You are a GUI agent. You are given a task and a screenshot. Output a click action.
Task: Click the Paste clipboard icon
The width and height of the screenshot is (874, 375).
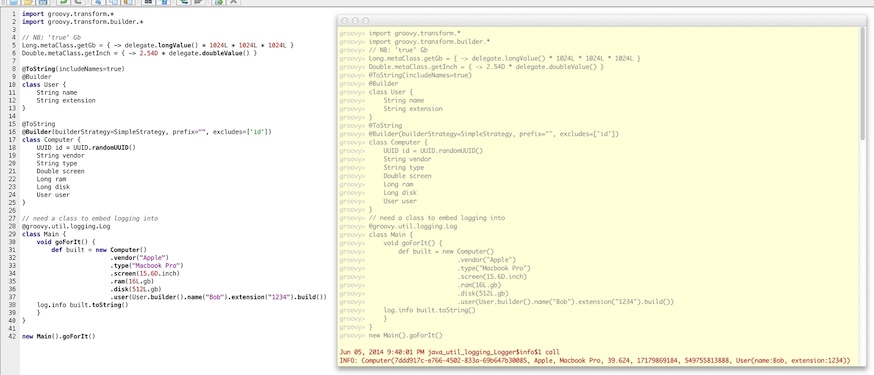(x=128, y=2)
